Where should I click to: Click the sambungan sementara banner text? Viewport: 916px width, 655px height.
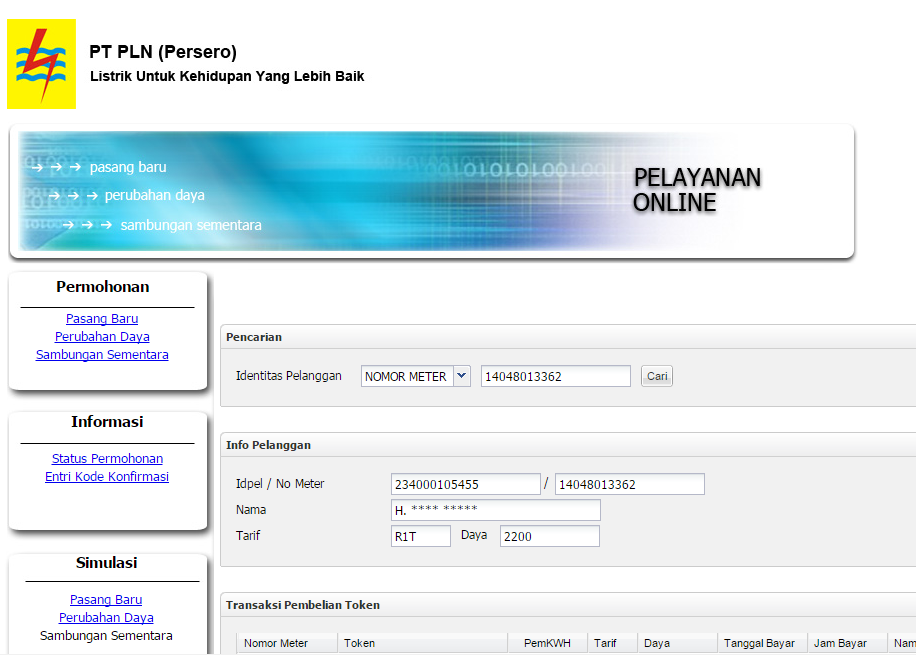[191, 225]
